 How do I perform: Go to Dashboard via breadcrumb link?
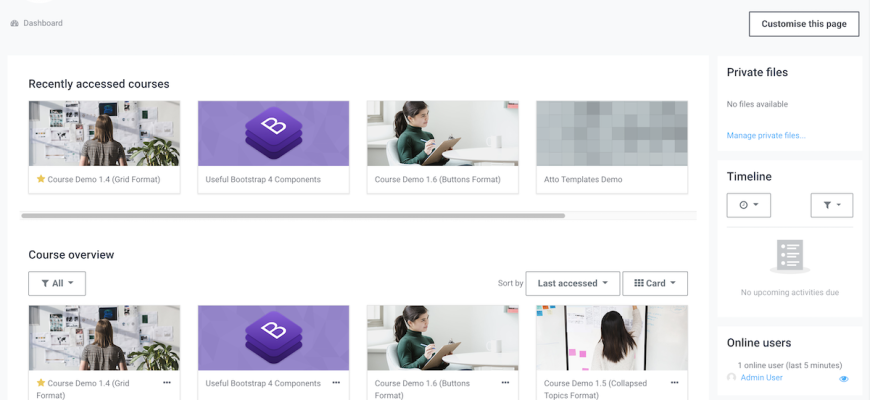[43, 23]
